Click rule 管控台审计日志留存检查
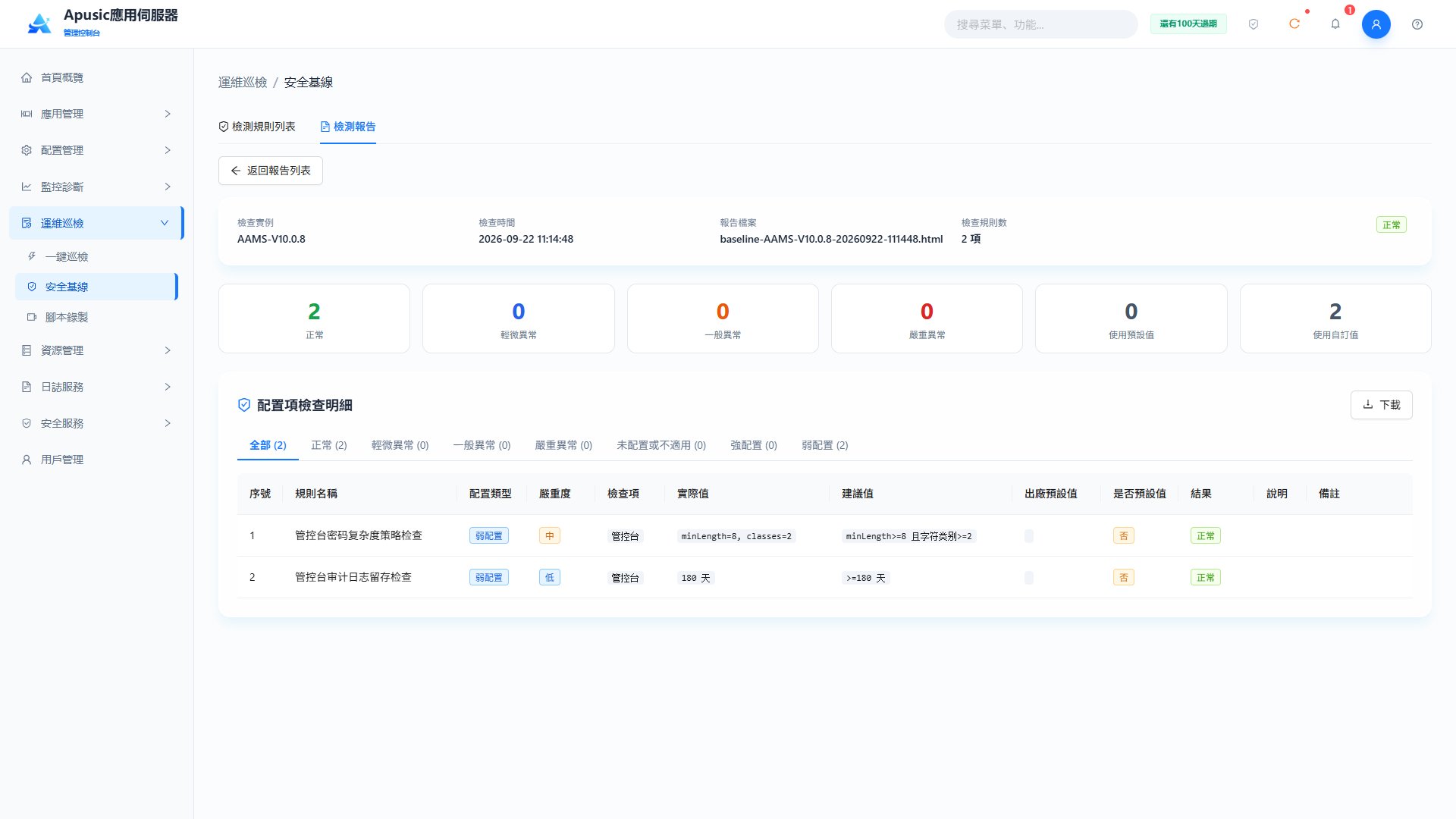The width and height of the screenshot is (1456, 819). pos(353,577)
